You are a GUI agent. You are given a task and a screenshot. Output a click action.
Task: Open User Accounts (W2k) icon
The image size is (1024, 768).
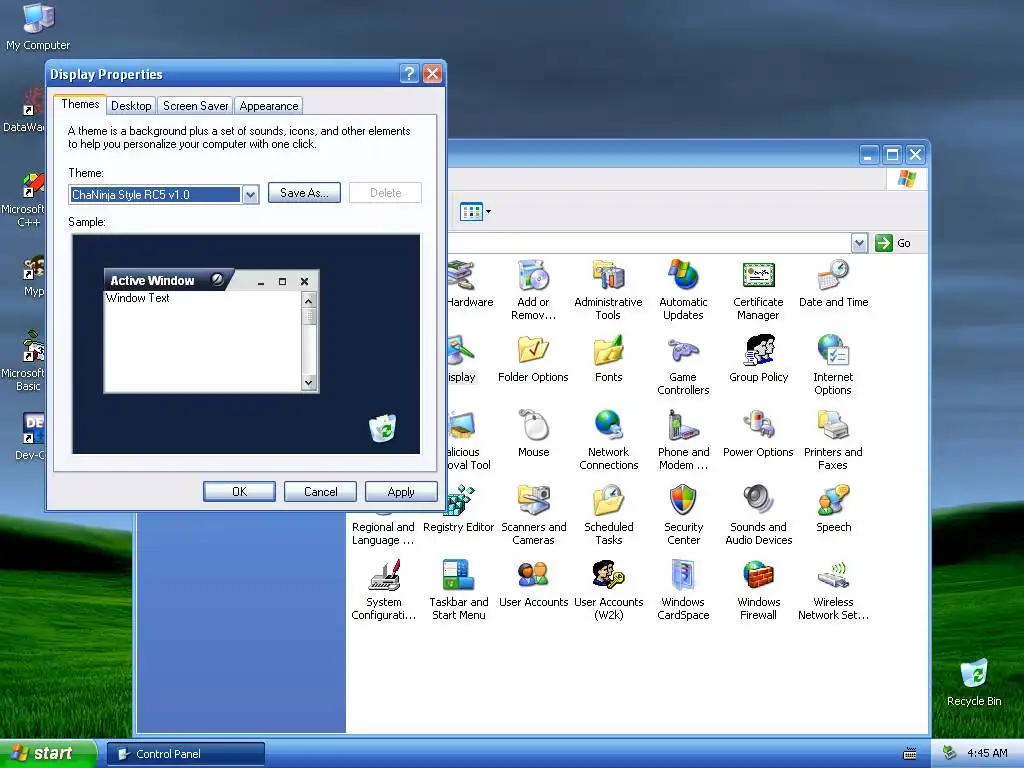click(x=608, y=576)
